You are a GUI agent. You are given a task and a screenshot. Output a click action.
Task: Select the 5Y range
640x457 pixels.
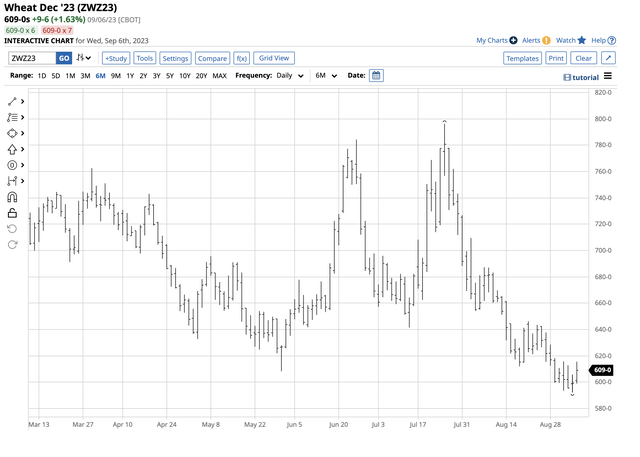tap(170, 76)
